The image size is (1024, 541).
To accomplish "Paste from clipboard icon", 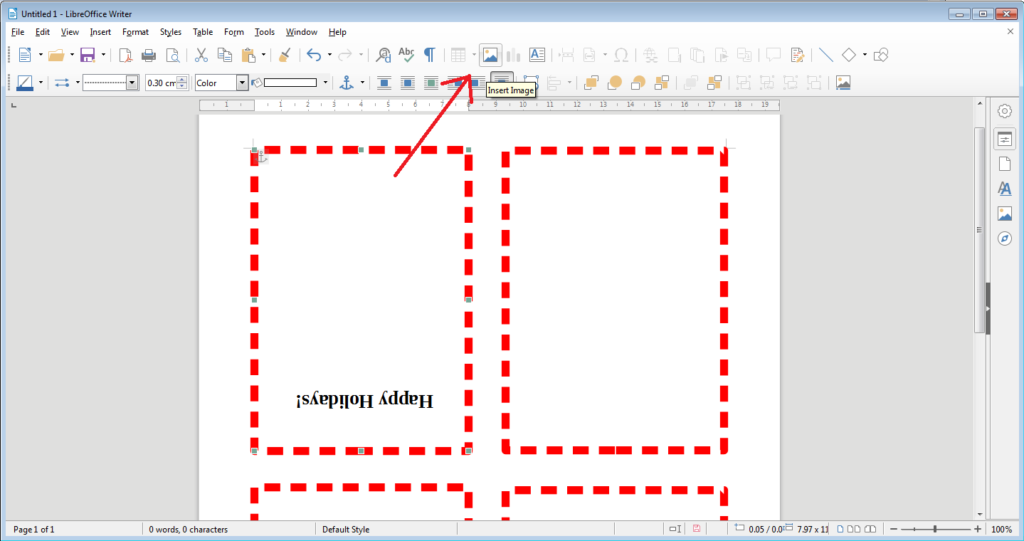I will (248, 55).
